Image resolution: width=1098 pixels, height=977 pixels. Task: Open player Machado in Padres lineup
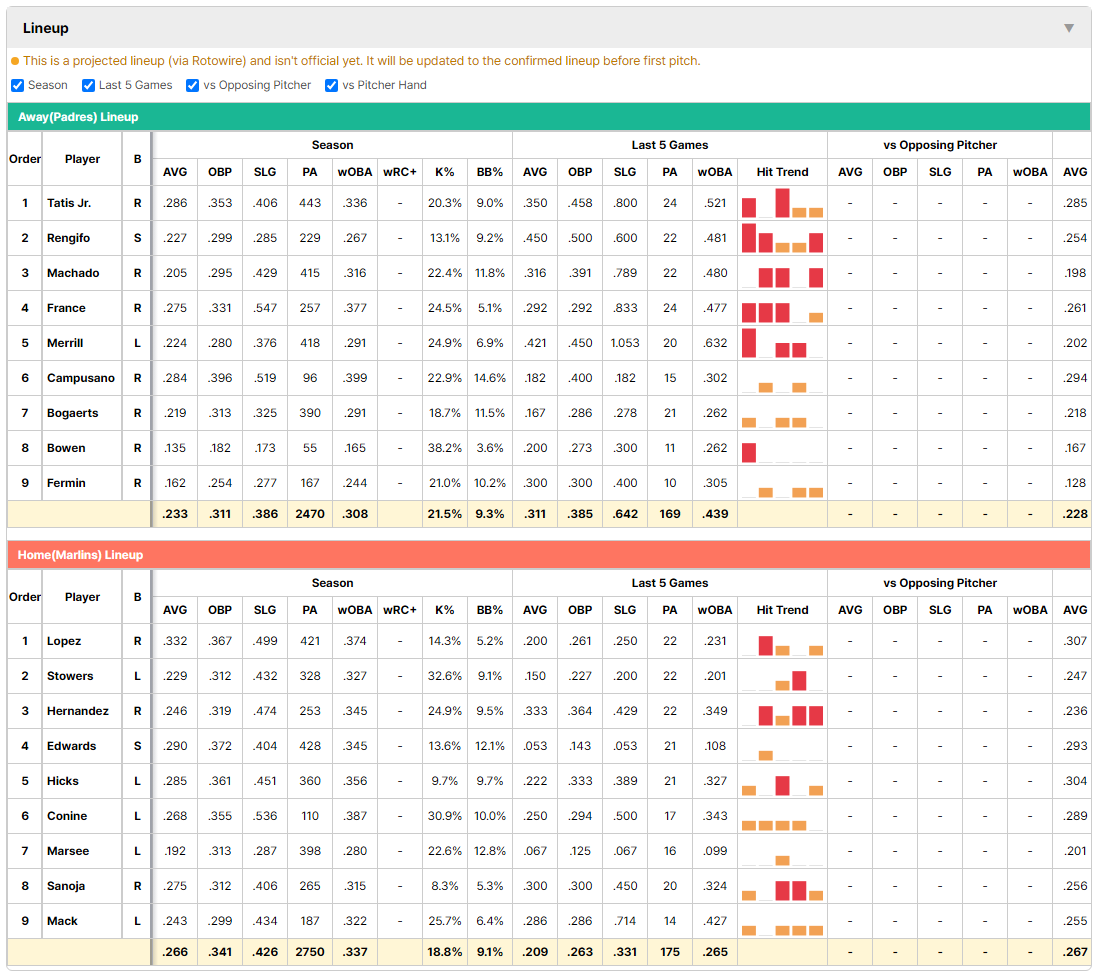[73, 273]
